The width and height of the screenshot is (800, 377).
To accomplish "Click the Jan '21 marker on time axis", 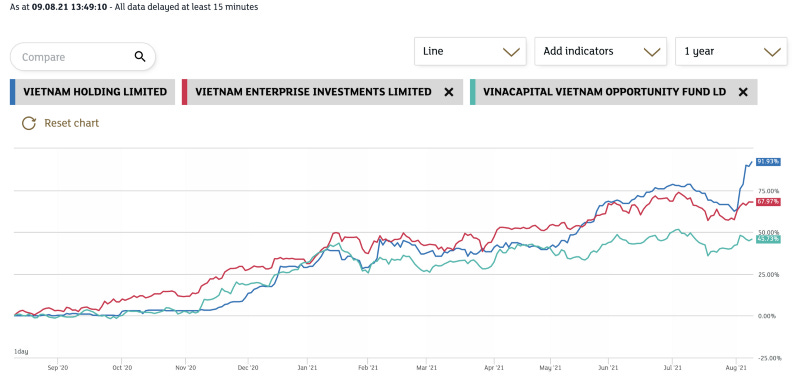I will click(306, 367).
